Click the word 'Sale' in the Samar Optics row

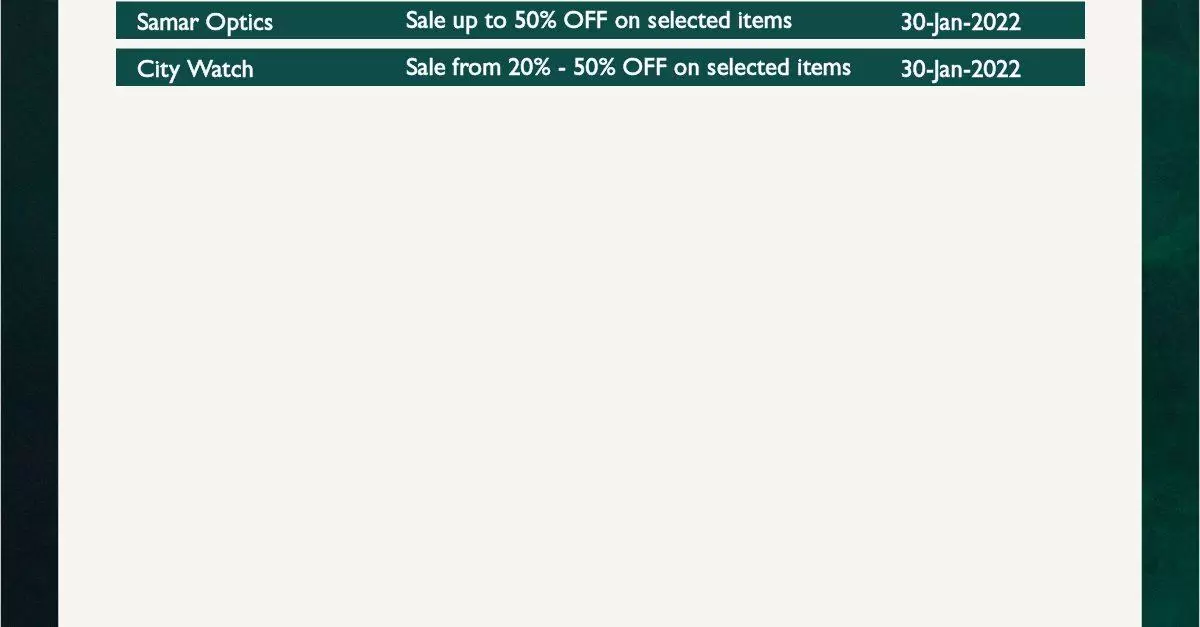click(426, 20)
